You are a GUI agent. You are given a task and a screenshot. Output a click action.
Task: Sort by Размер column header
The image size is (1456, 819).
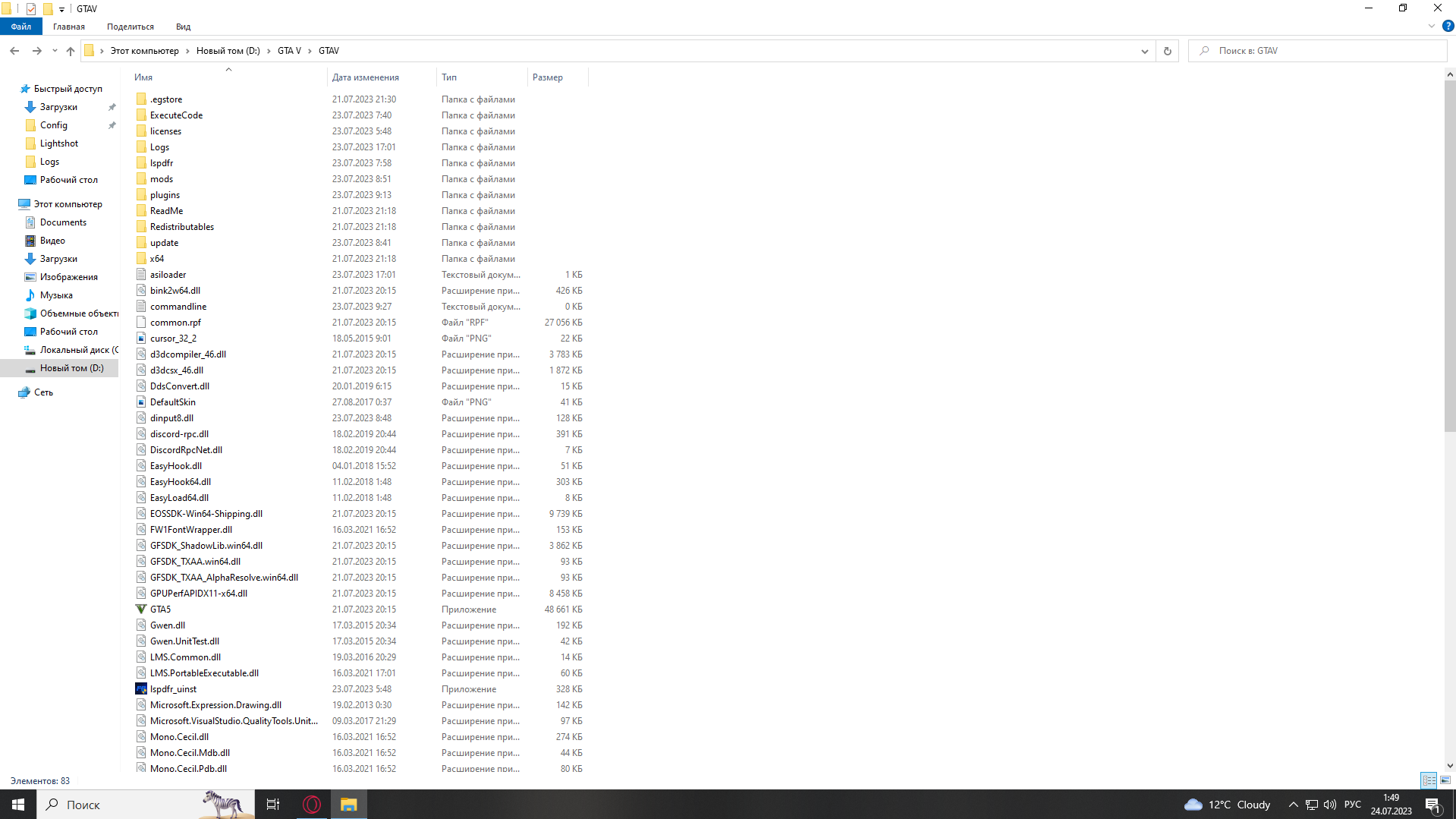click(x=558, y=77)
